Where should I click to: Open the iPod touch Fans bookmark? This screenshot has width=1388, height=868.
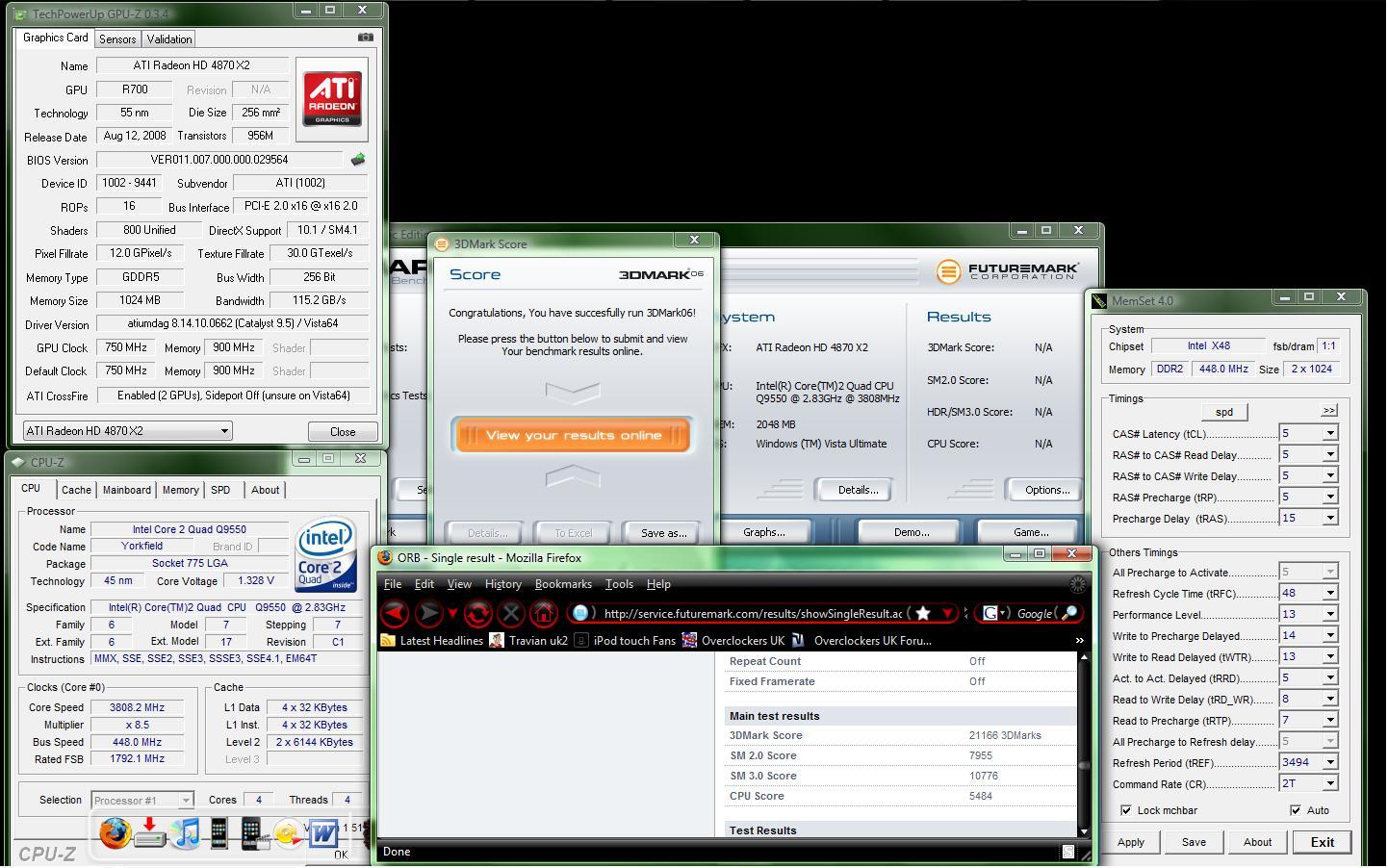pos(625,640)
